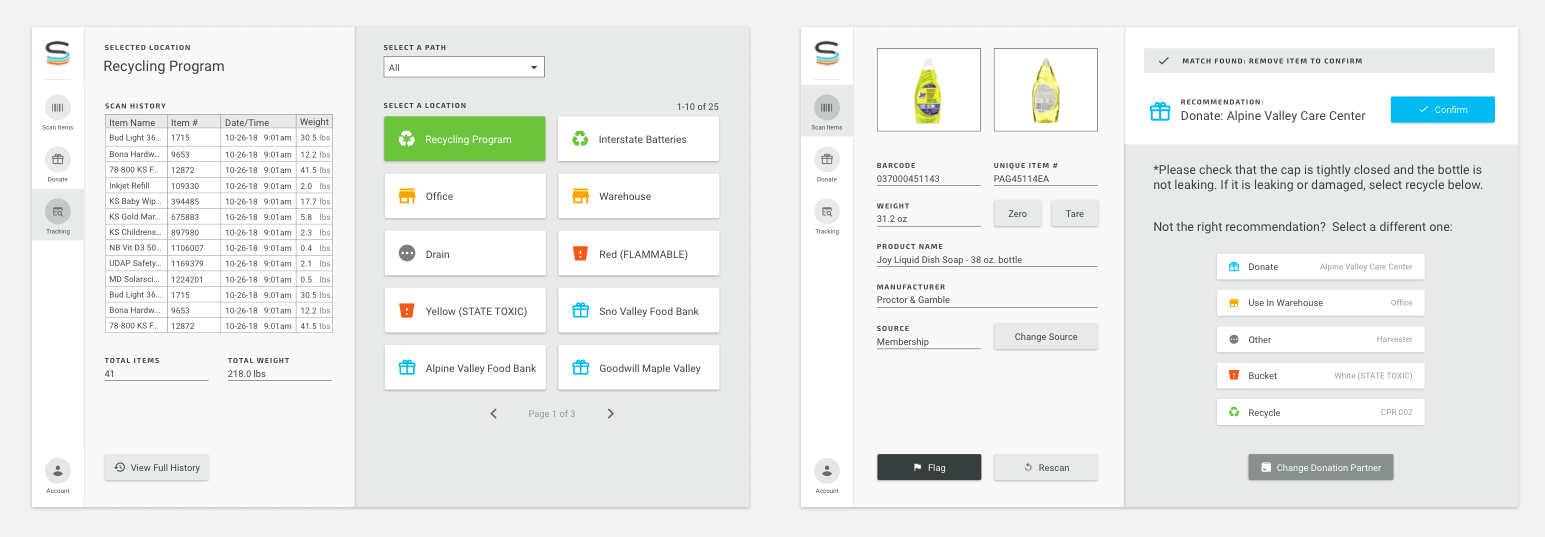Select the MD Solarsci... scan history row
This screenshot has width=1545, height=537.
(x=219, y=279)
